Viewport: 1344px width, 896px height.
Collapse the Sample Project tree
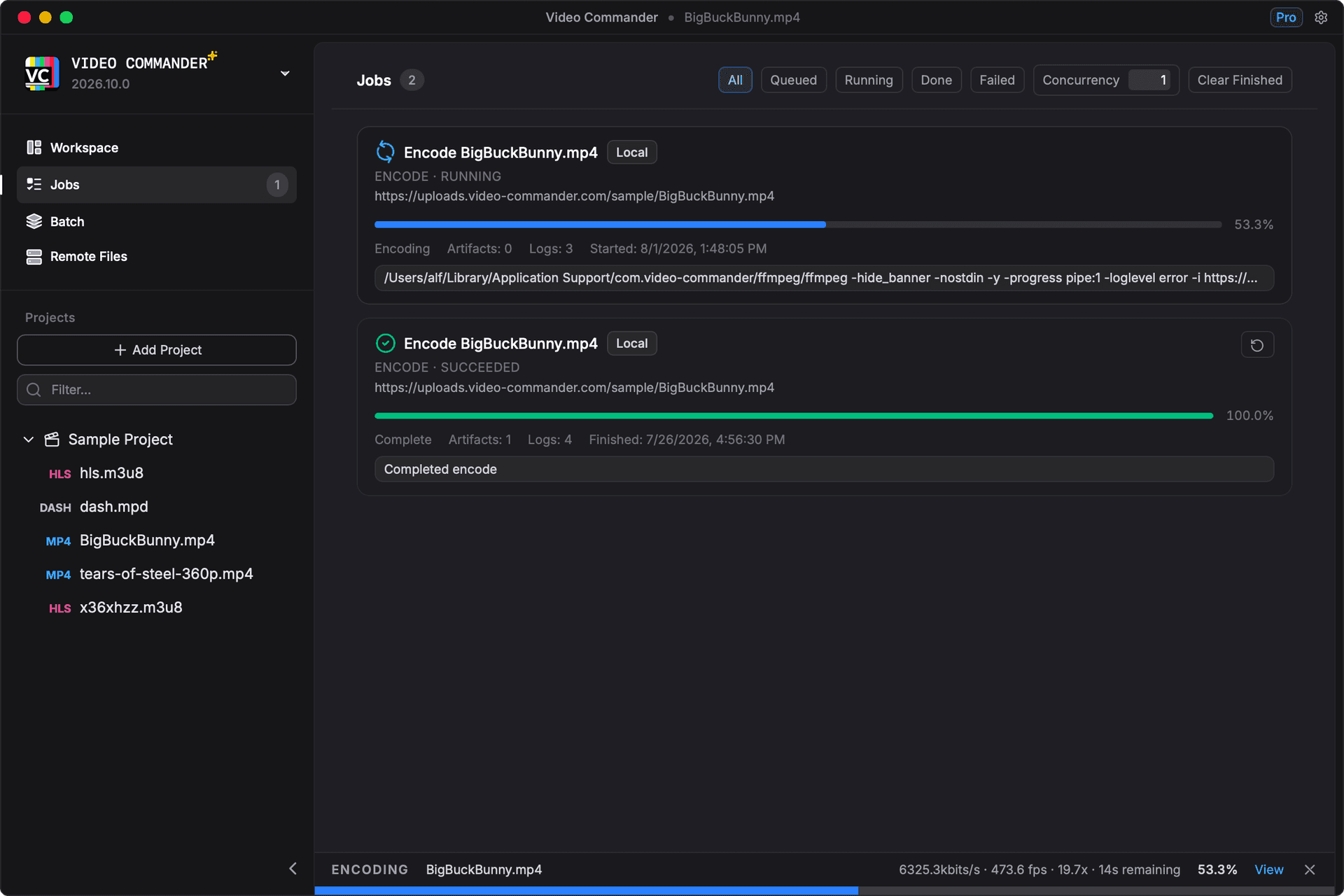click(29, 440)
